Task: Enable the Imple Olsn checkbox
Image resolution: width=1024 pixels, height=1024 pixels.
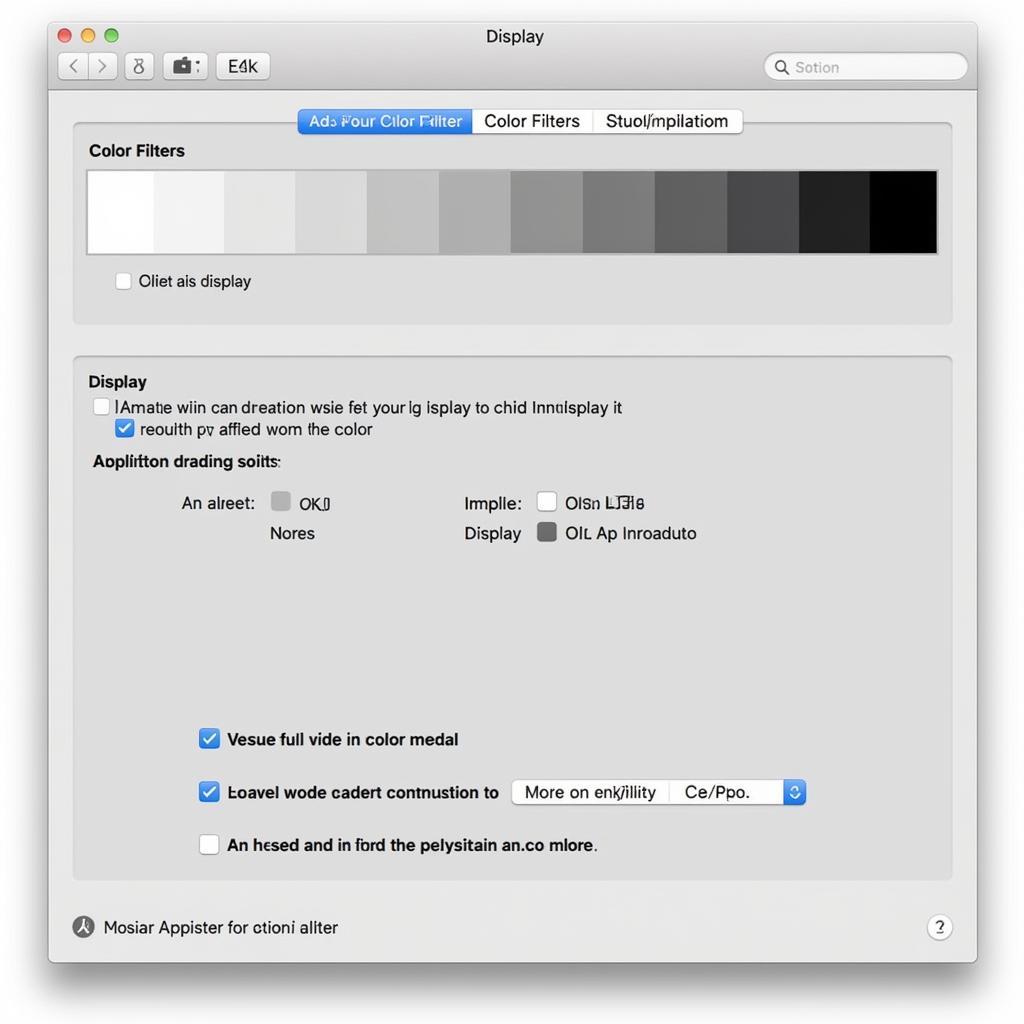Action: coord(547,502)
